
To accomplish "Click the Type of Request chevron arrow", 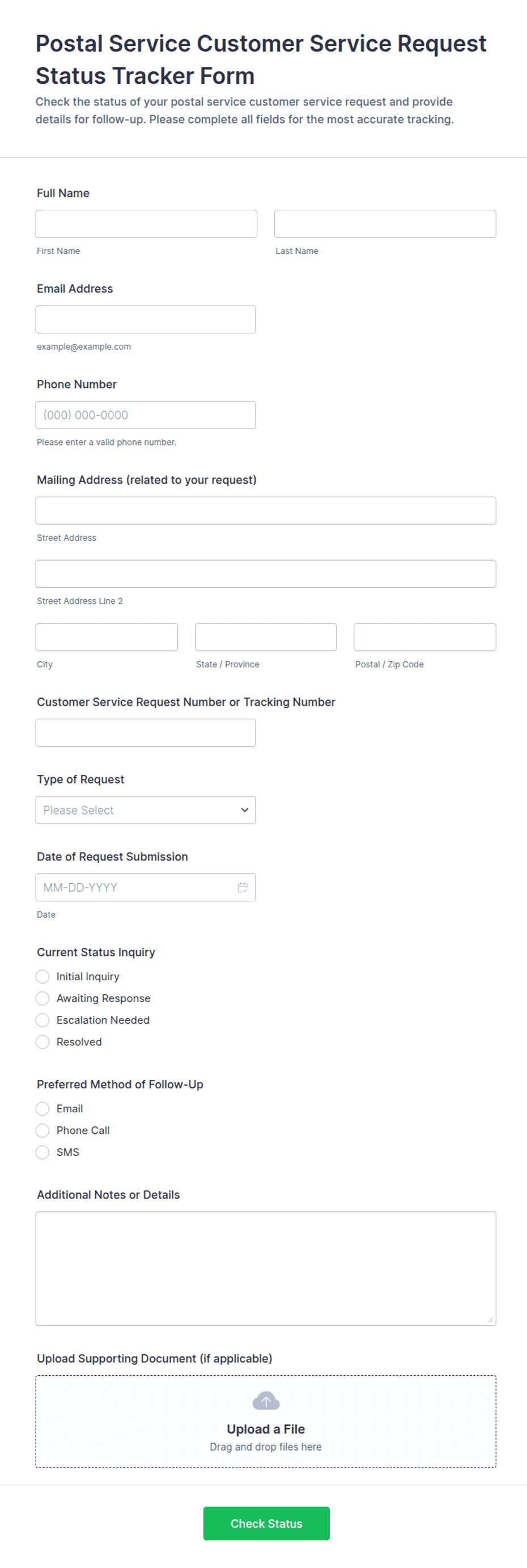I will [245, 810].
